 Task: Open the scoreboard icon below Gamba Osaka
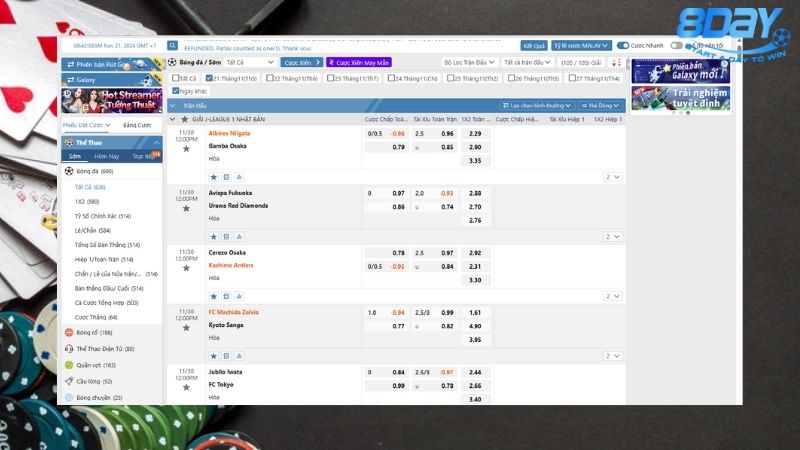click(227, 177)
